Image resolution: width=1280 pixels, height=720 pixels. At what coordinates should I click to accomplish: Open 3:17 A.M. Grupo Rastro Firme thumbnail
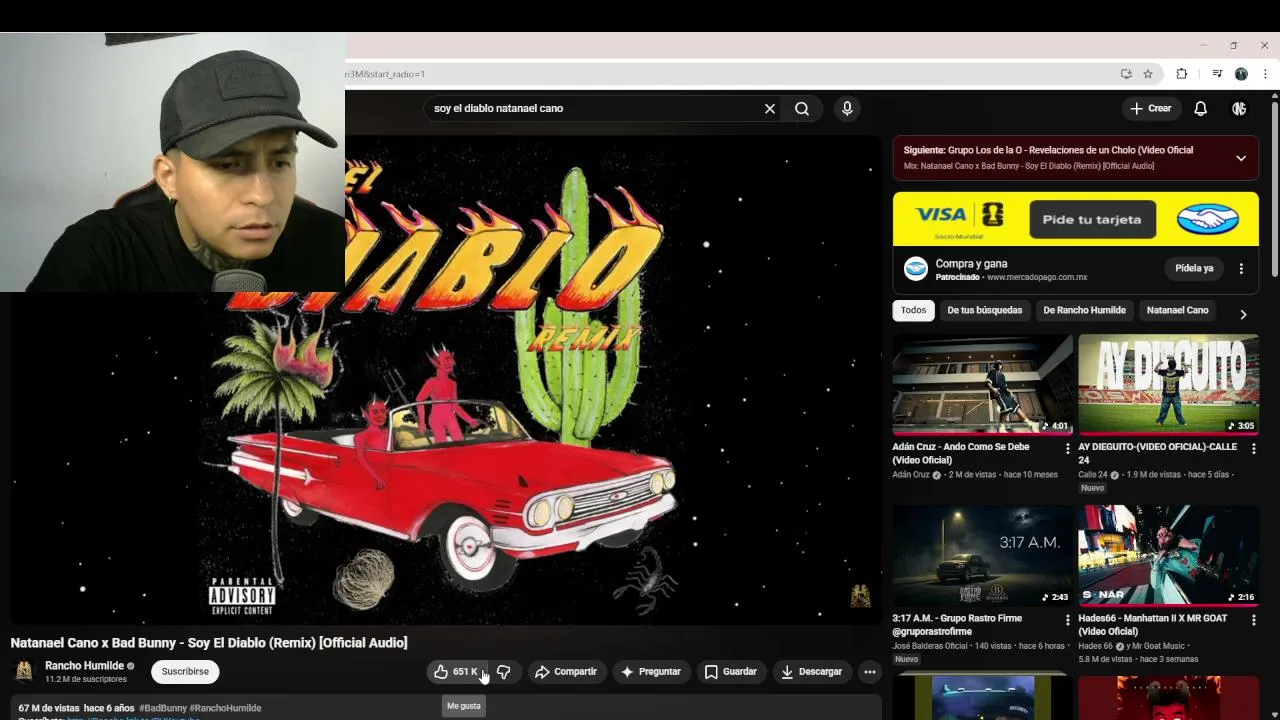click(982, 555)
